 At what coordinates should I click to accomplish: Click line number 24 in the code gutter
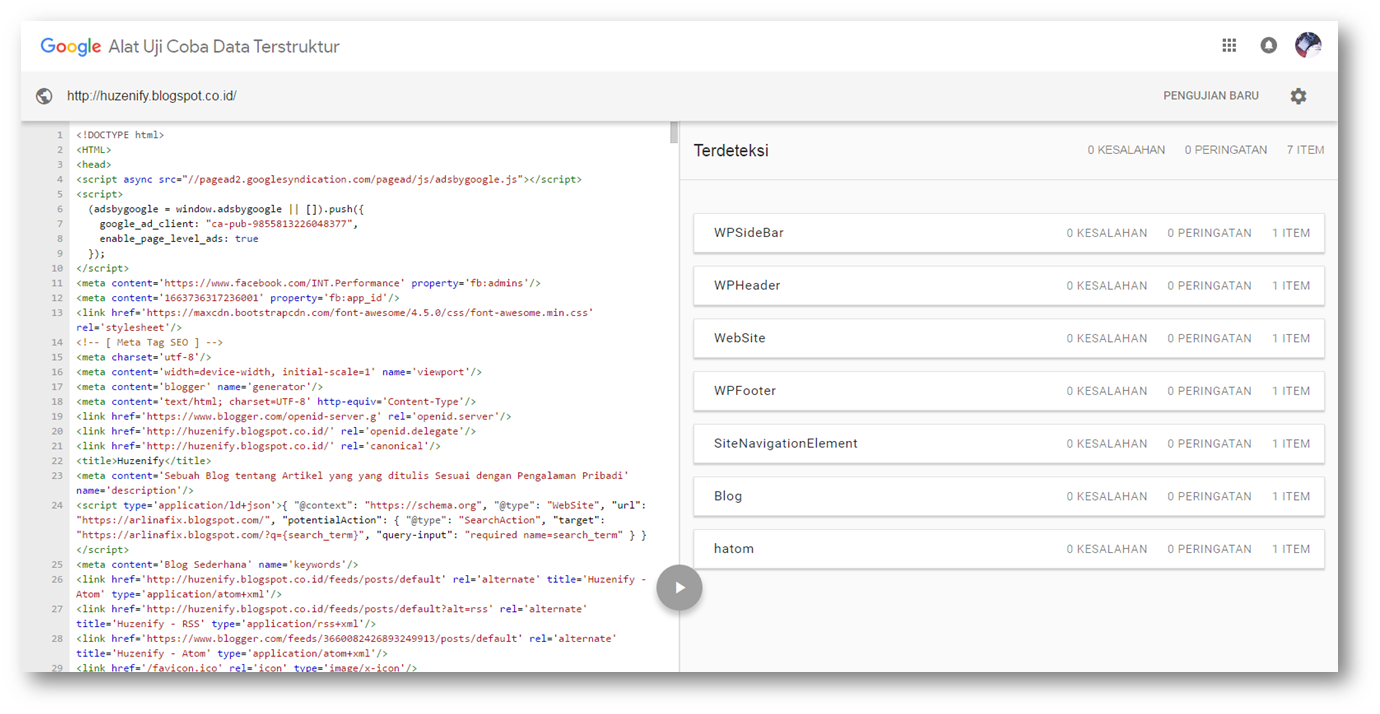click(x=58, y=505)
